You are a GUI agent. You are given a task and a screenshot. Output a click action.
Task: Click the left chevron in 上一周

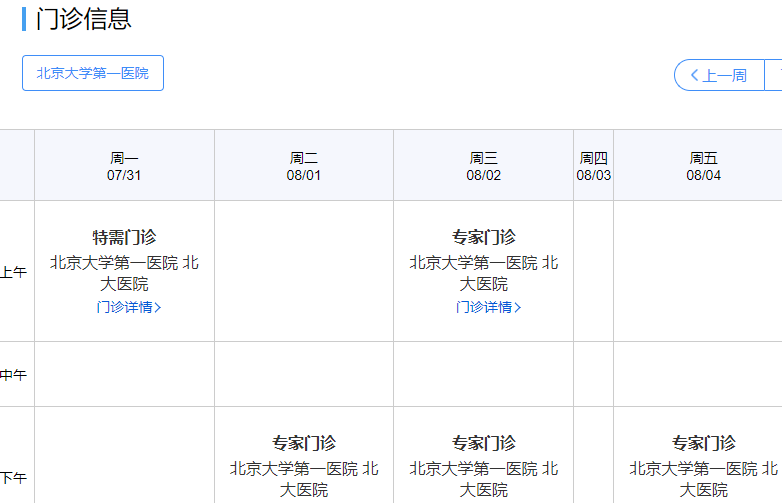coord(694,75)
